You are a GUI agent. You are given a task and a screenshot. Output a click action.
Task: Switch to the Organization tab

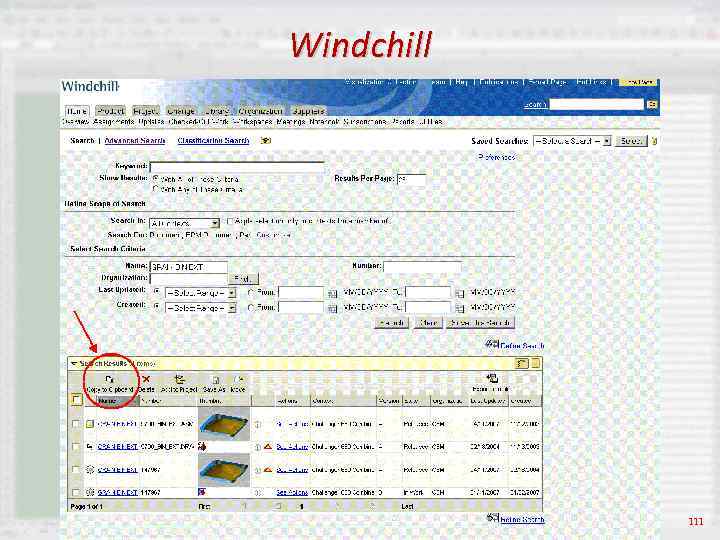[x=260, y=111]
